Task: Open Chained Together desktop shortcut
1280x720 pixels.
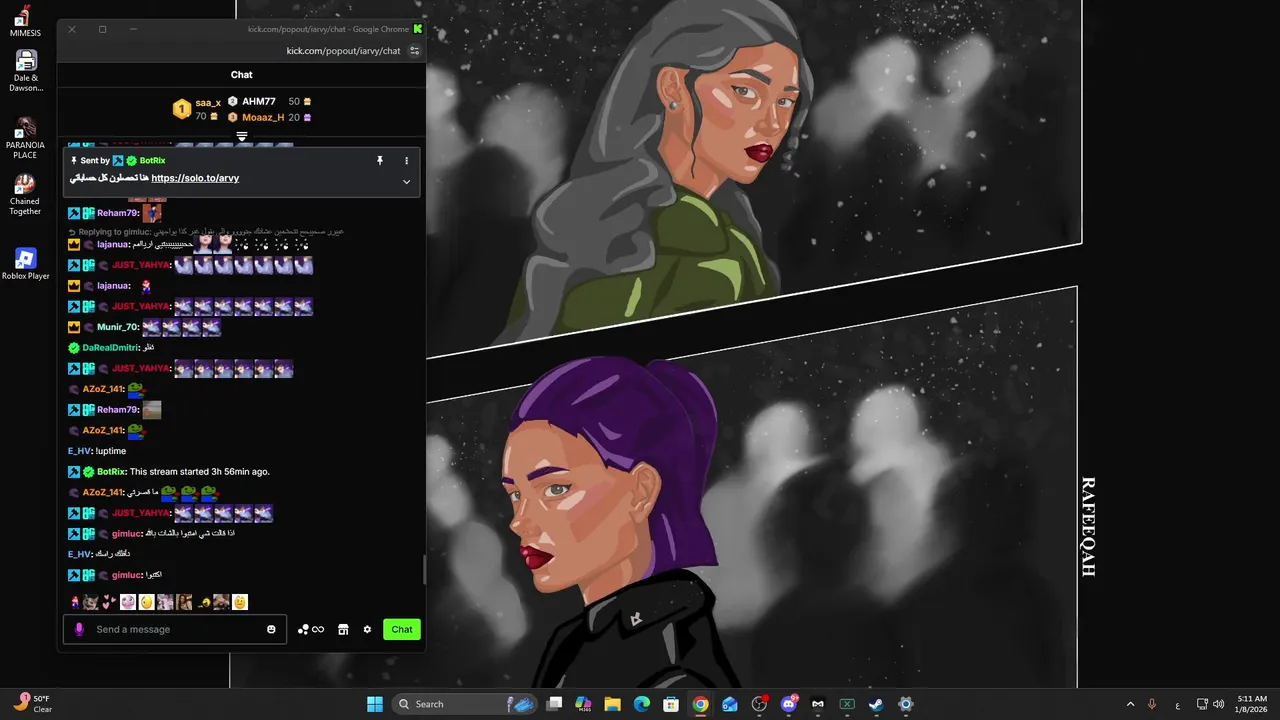Action: pyautogui.click(x=25, y=195)
